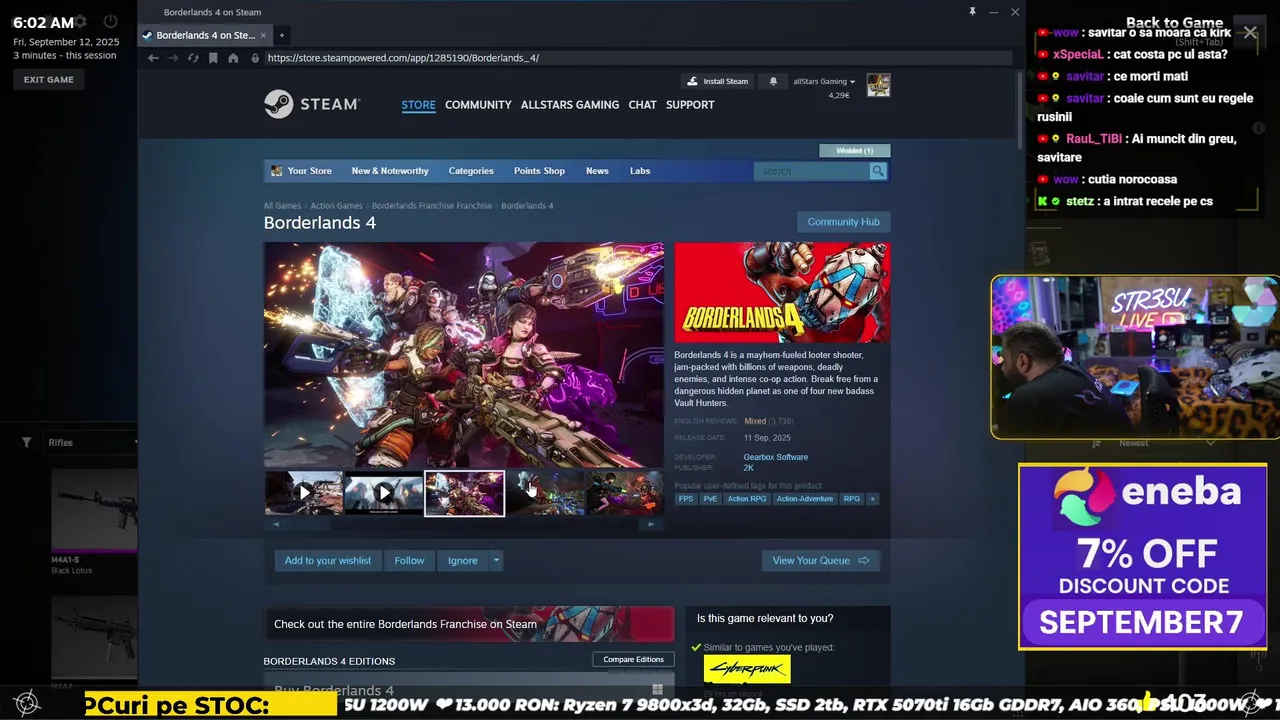Click the Steam logo in the header

[x=312, y=104]
